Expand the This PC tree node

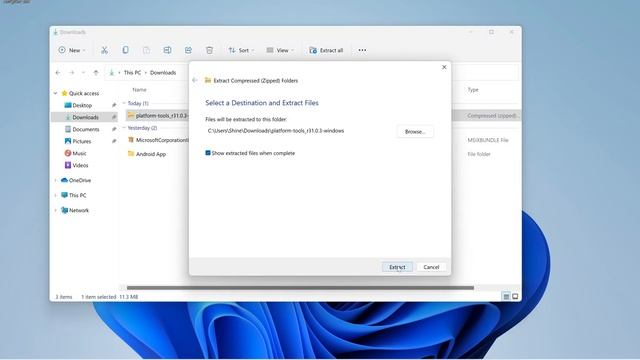tap(56, 196)
